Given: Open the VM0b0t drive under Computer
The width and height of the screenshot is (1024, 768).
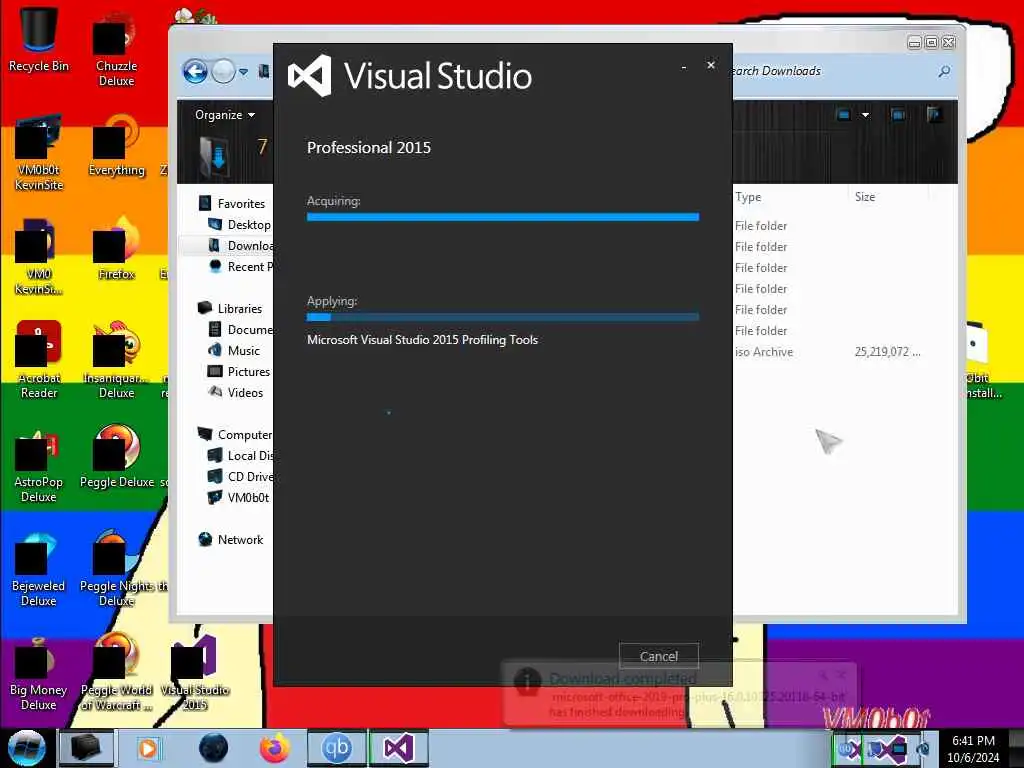Looking at the screenshot, I should pyautogui.click(x=238, y=498).
